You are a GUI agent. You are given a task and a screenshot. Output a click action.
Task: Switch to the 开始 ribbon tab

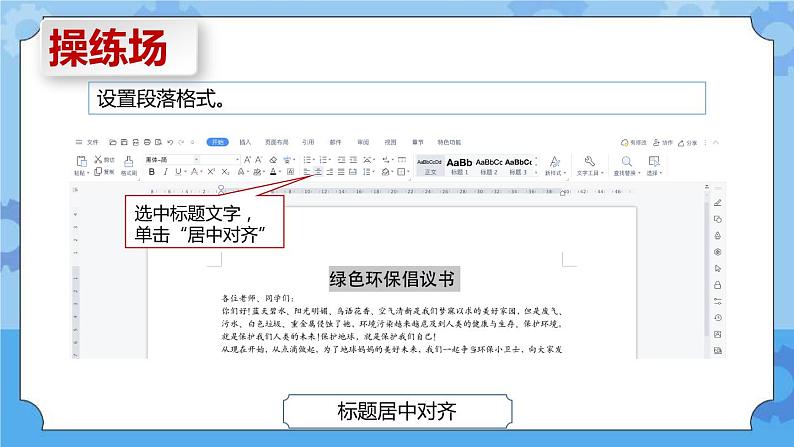[x=218, y=142]
